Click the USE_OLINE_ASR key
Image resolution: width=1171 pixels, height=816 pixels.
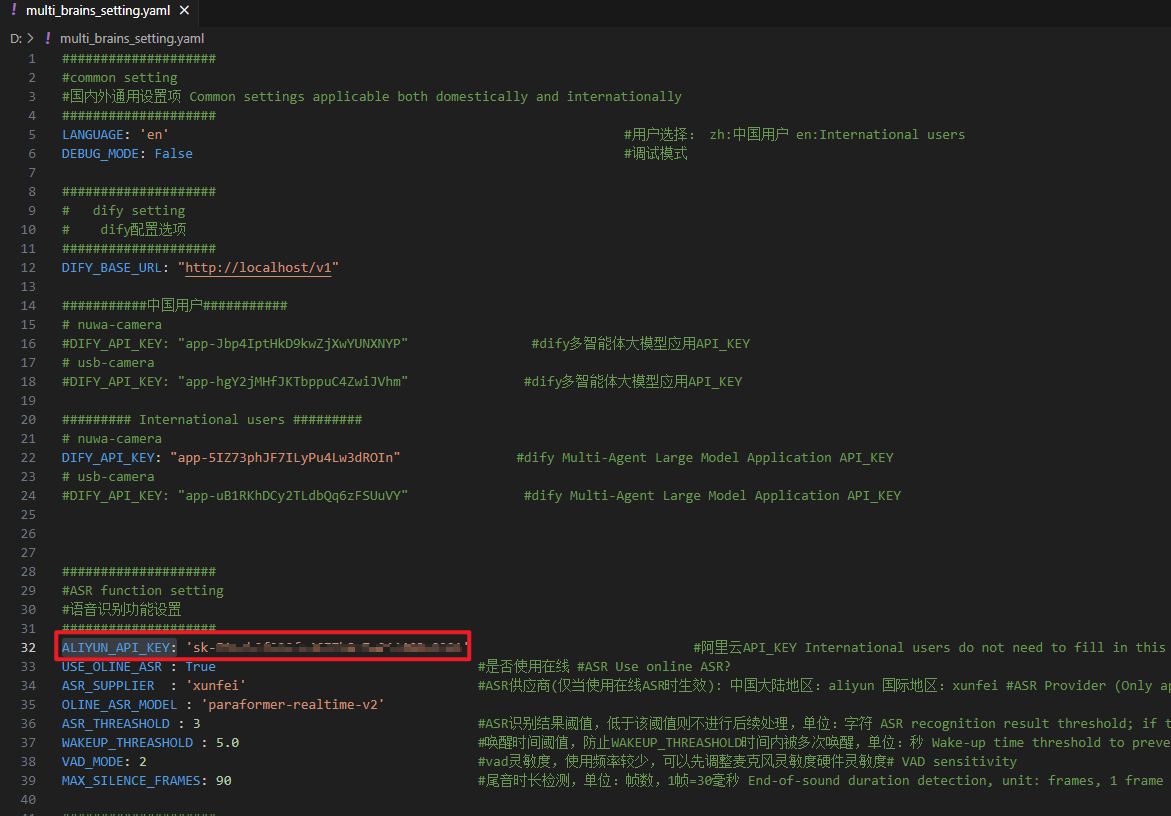coord(112,667)
